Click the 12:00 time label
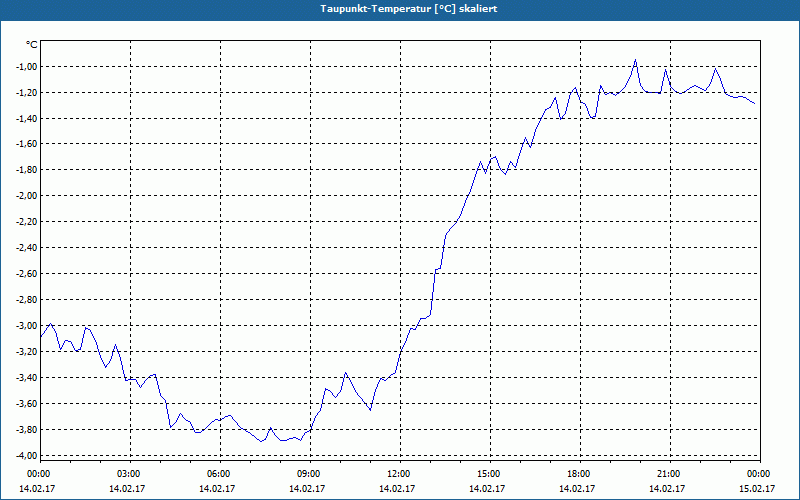The image size is (800, 500). click(x=397, y=474)
